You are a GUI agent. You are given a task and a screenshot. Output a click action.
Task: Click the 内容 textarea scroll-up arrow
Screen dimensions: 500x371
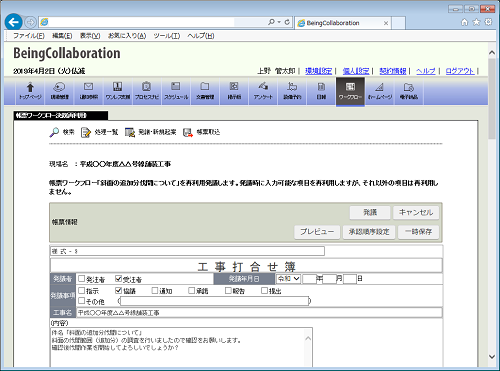point(308,339)
